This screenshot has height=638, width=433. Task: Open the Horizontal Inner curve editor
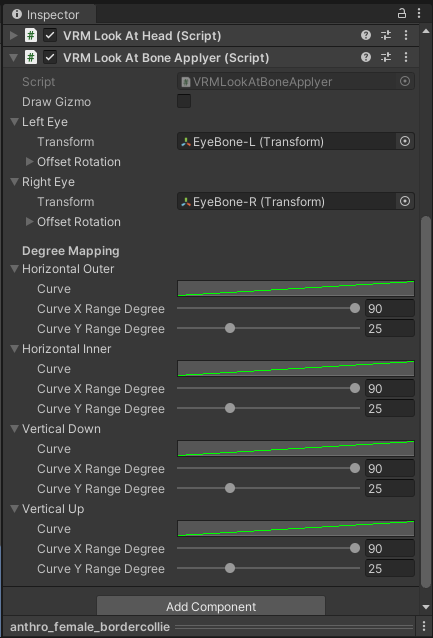pyautogui.click(x=296, y=369)
